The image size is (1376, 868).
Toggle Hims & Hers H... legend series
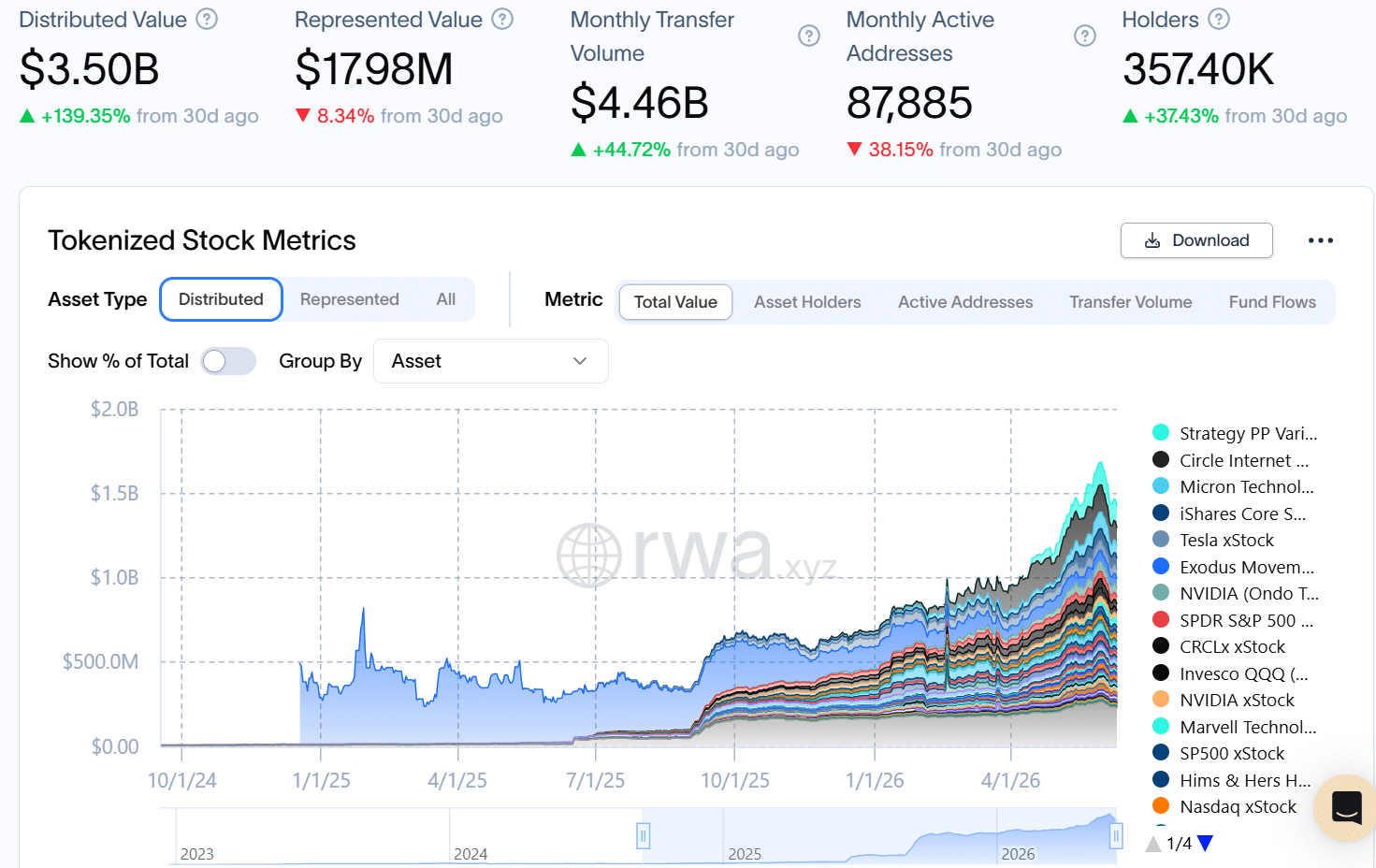1232,779
